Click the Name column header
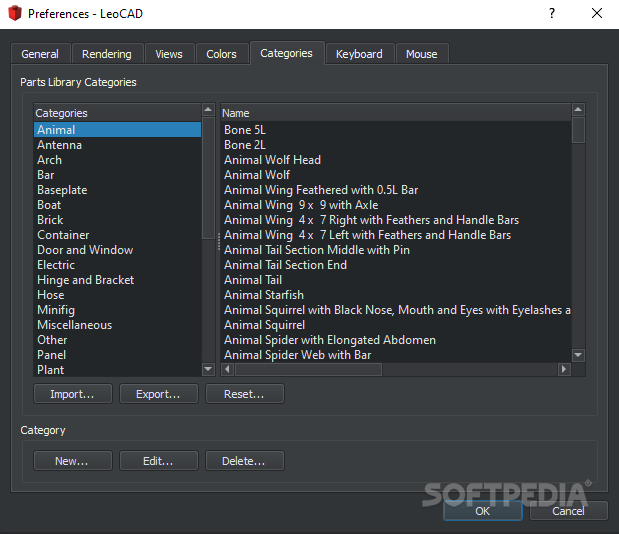 (x=396, y=113)
